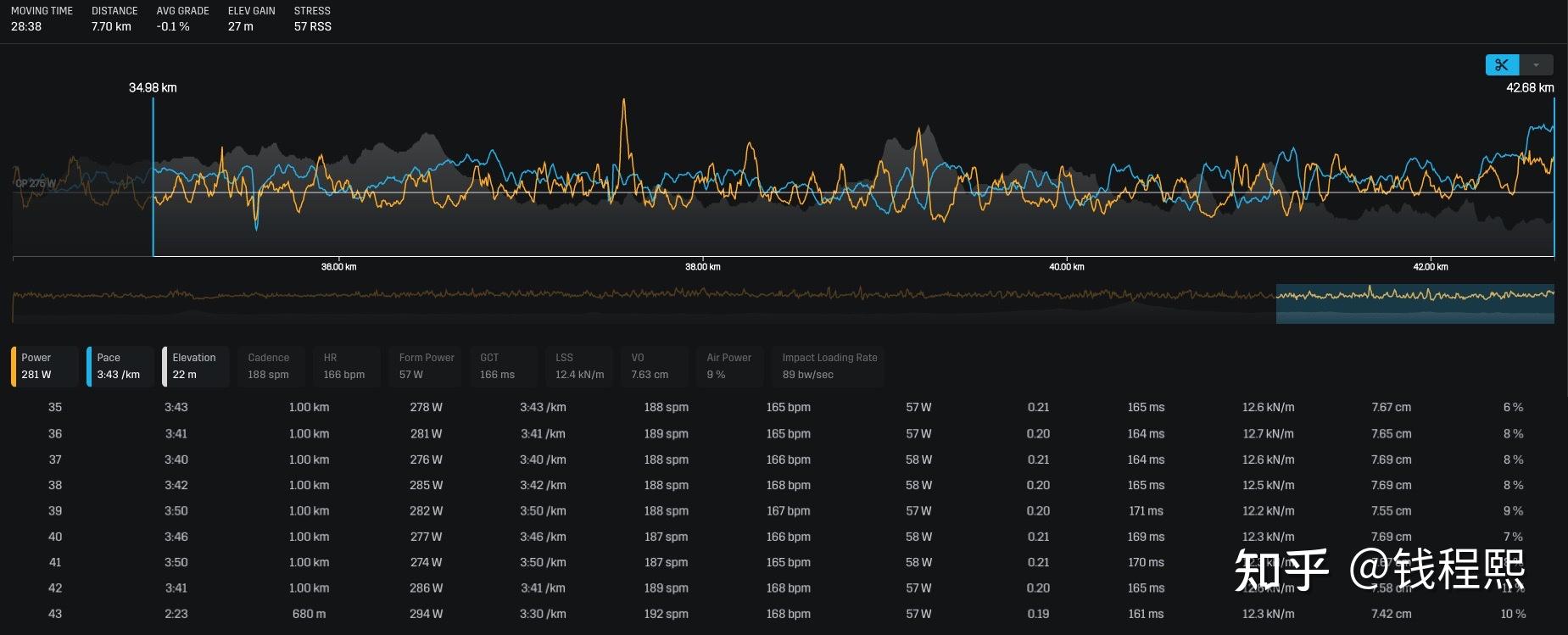Click the scissors crop selection icon
Viewport: 1568px width, 635px height.
point(1502,65)
